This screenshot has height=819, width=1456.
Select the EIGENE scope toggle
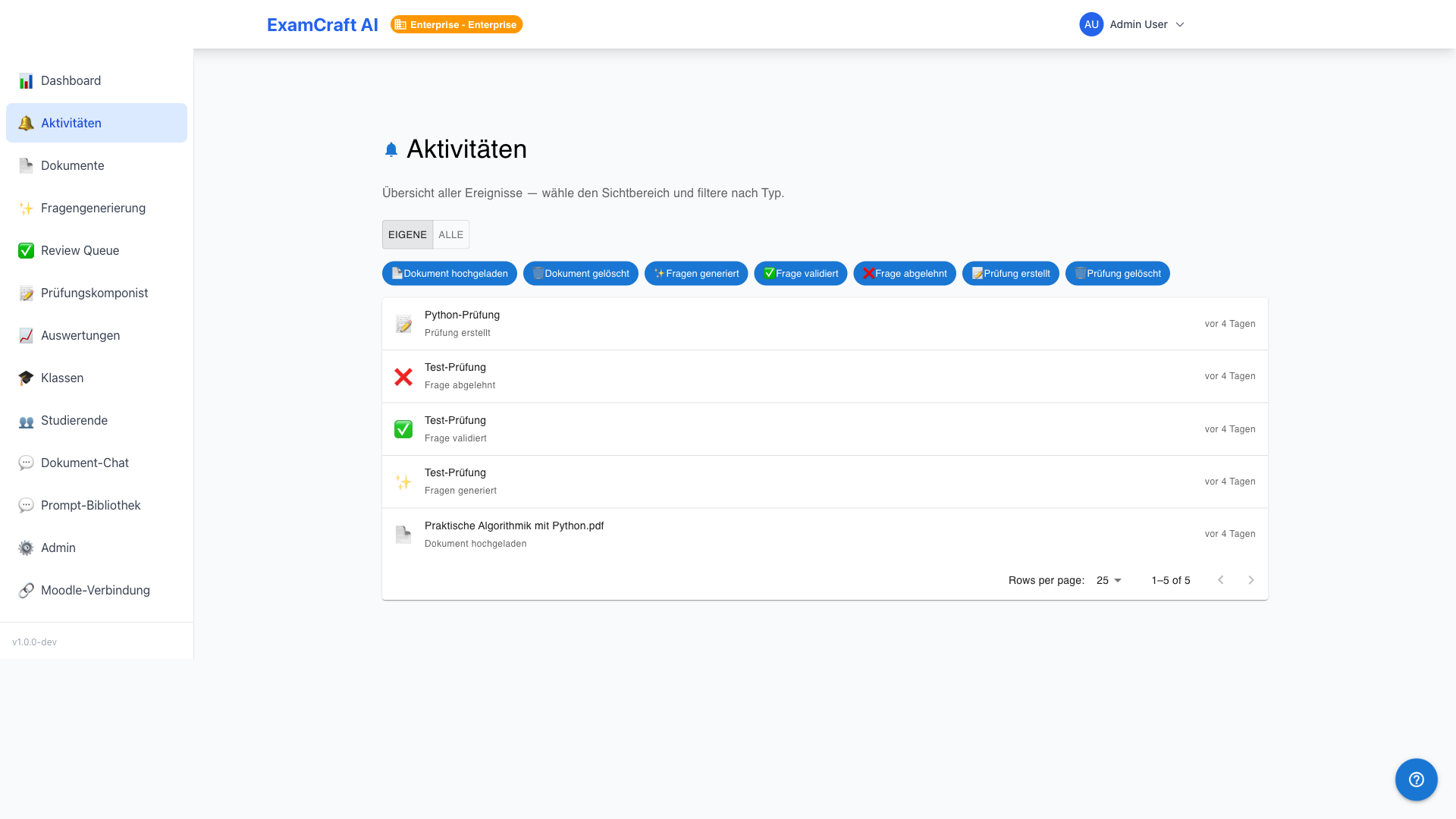click(407, 234)
